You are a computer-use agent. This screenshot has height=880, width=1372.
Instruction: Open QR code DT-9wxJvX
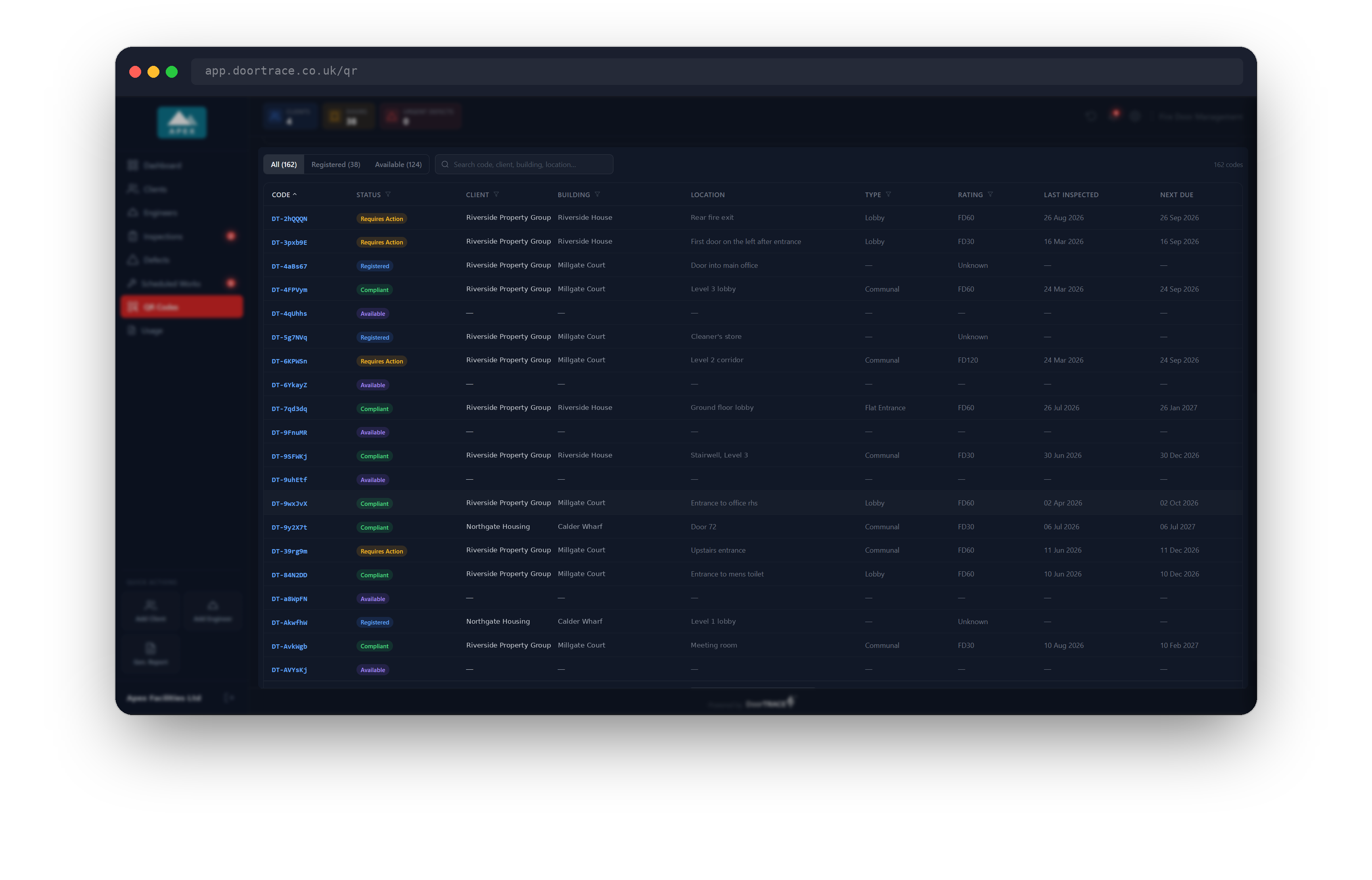(289, 503)
